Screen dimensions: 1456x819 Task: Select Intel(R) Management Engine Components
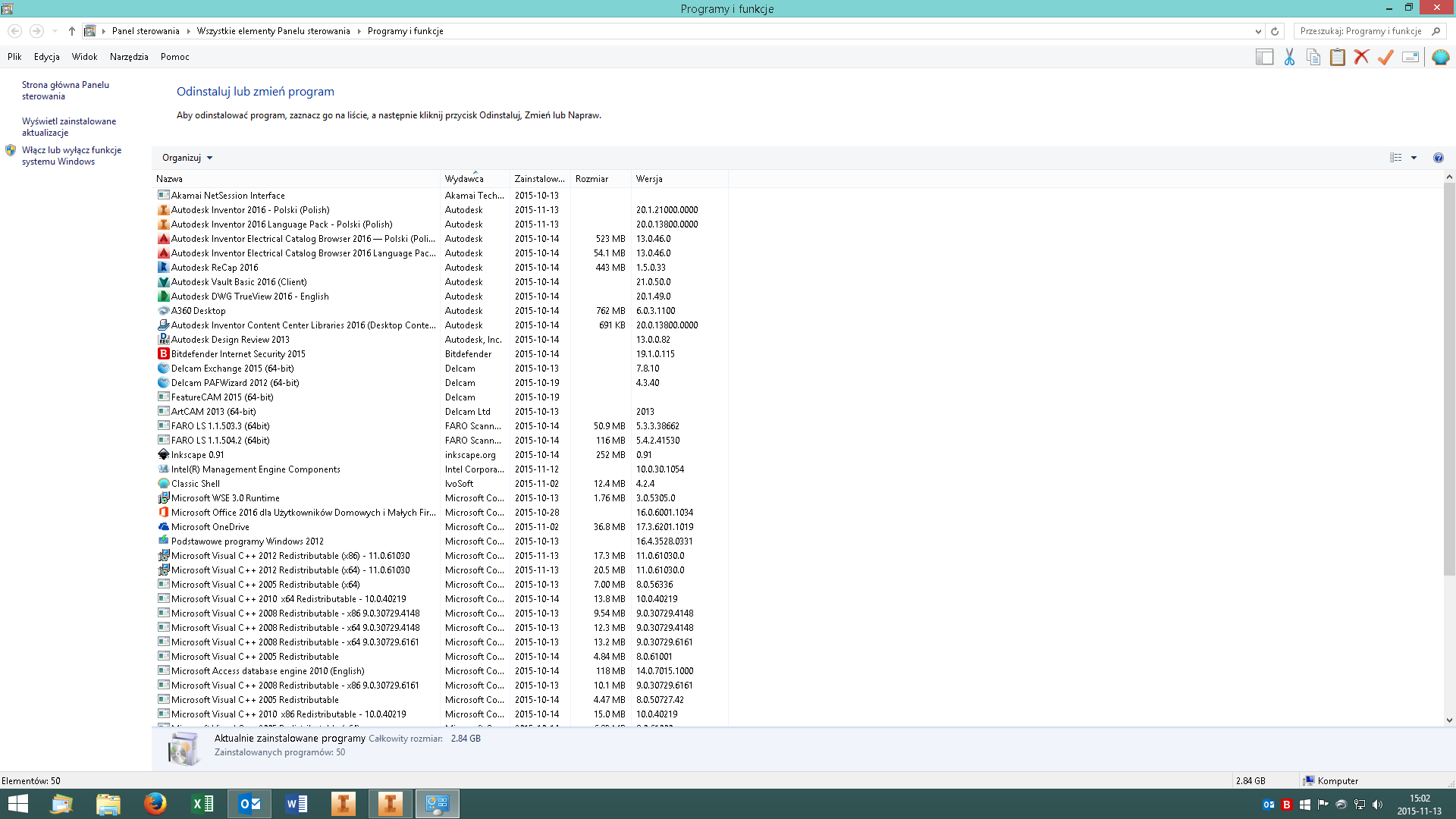tap(440, 469)
